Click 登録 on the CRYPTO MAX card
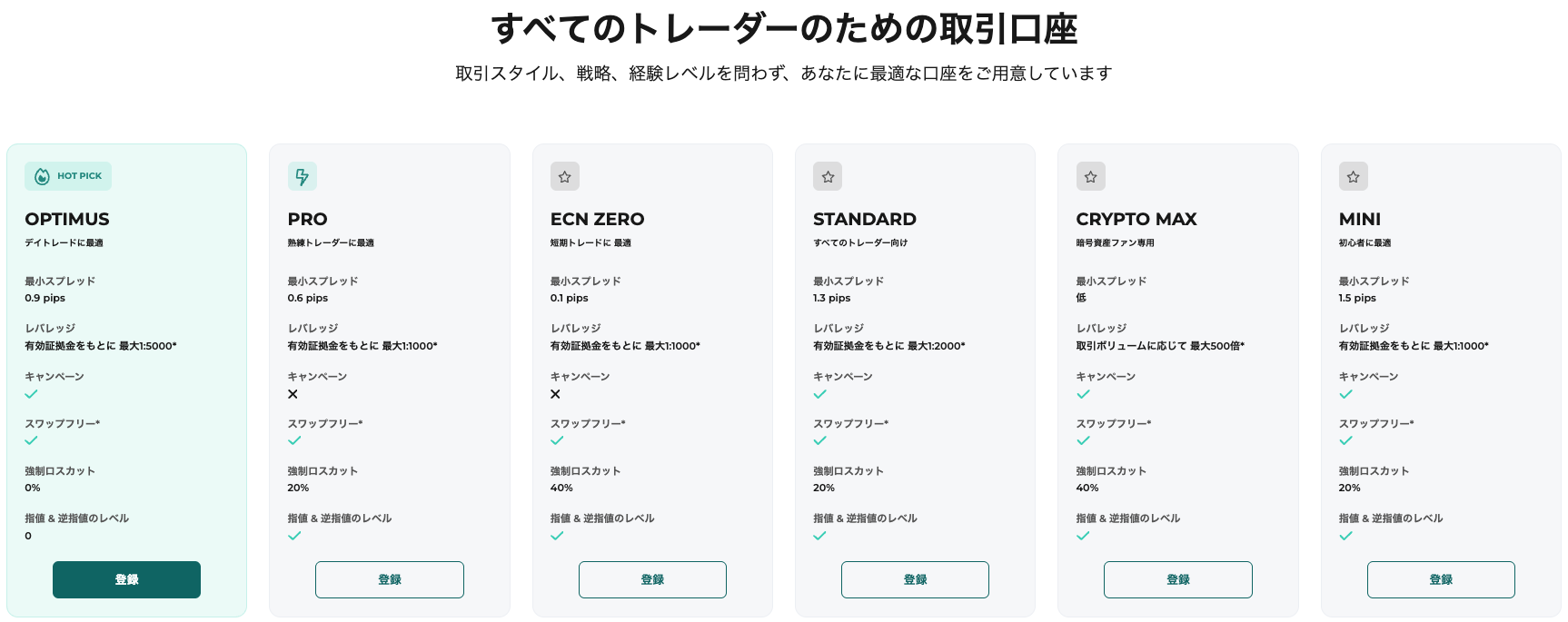 tap(1177, 579)
